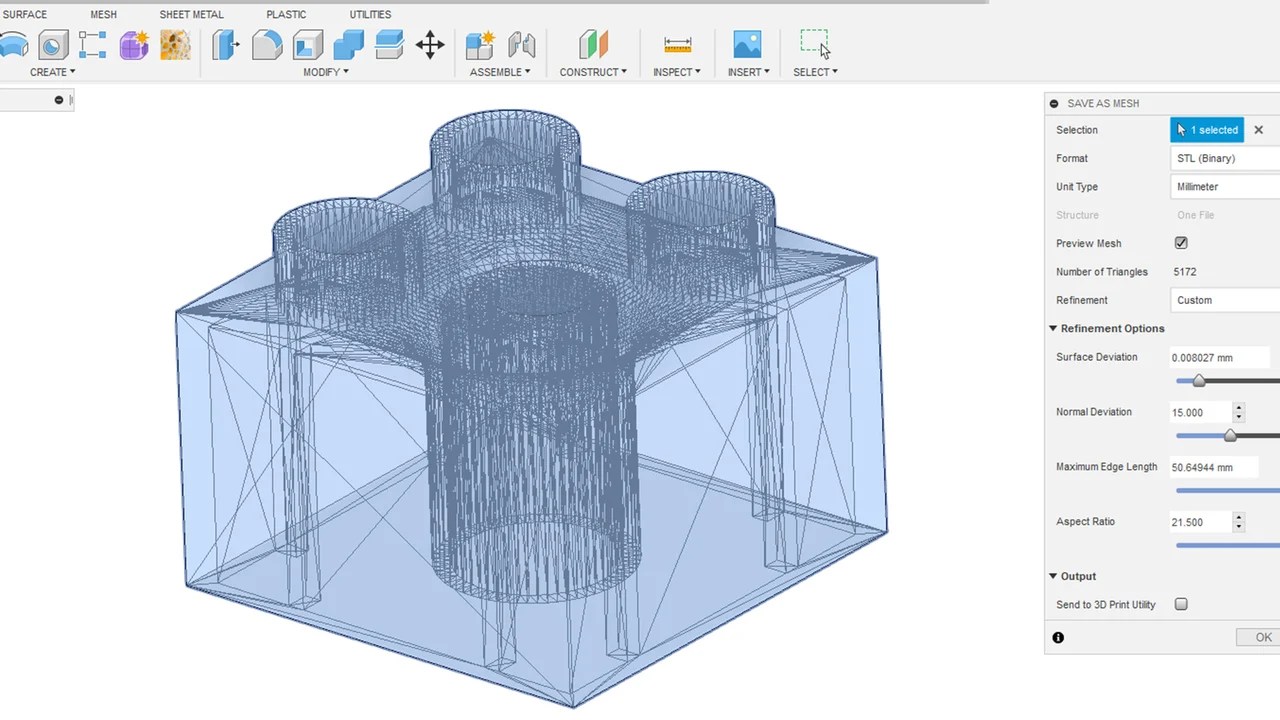Switch to the Sheet Metal tab
1280x720 pixels.
(191, 15)
